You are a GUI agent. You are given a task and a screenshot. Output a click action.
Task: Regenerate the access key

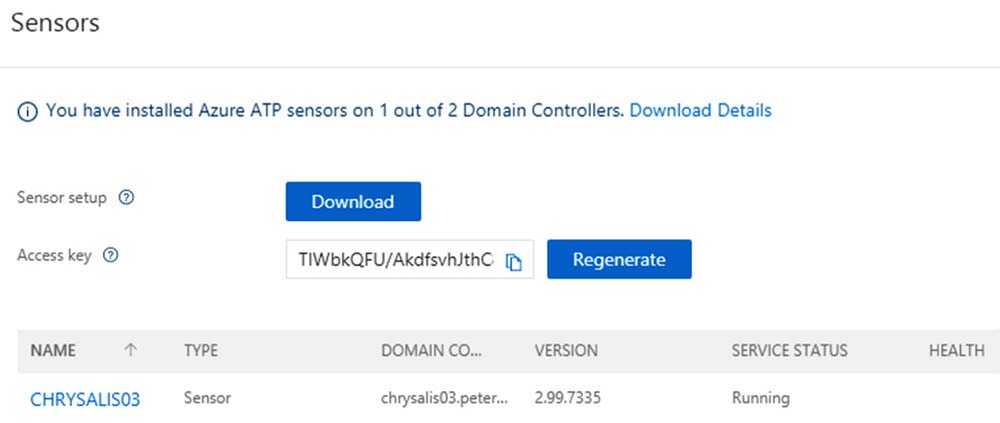pyautogui.click(x=619, y=259)
